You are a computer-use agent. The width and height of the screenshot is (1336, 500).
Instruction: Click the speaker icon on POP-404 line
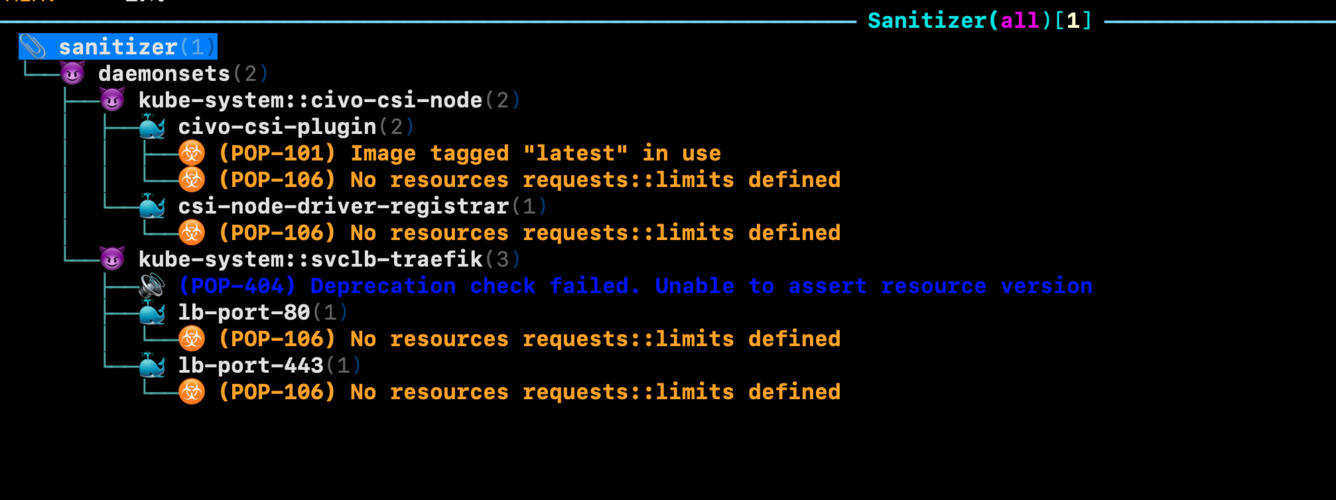(152, 286)
